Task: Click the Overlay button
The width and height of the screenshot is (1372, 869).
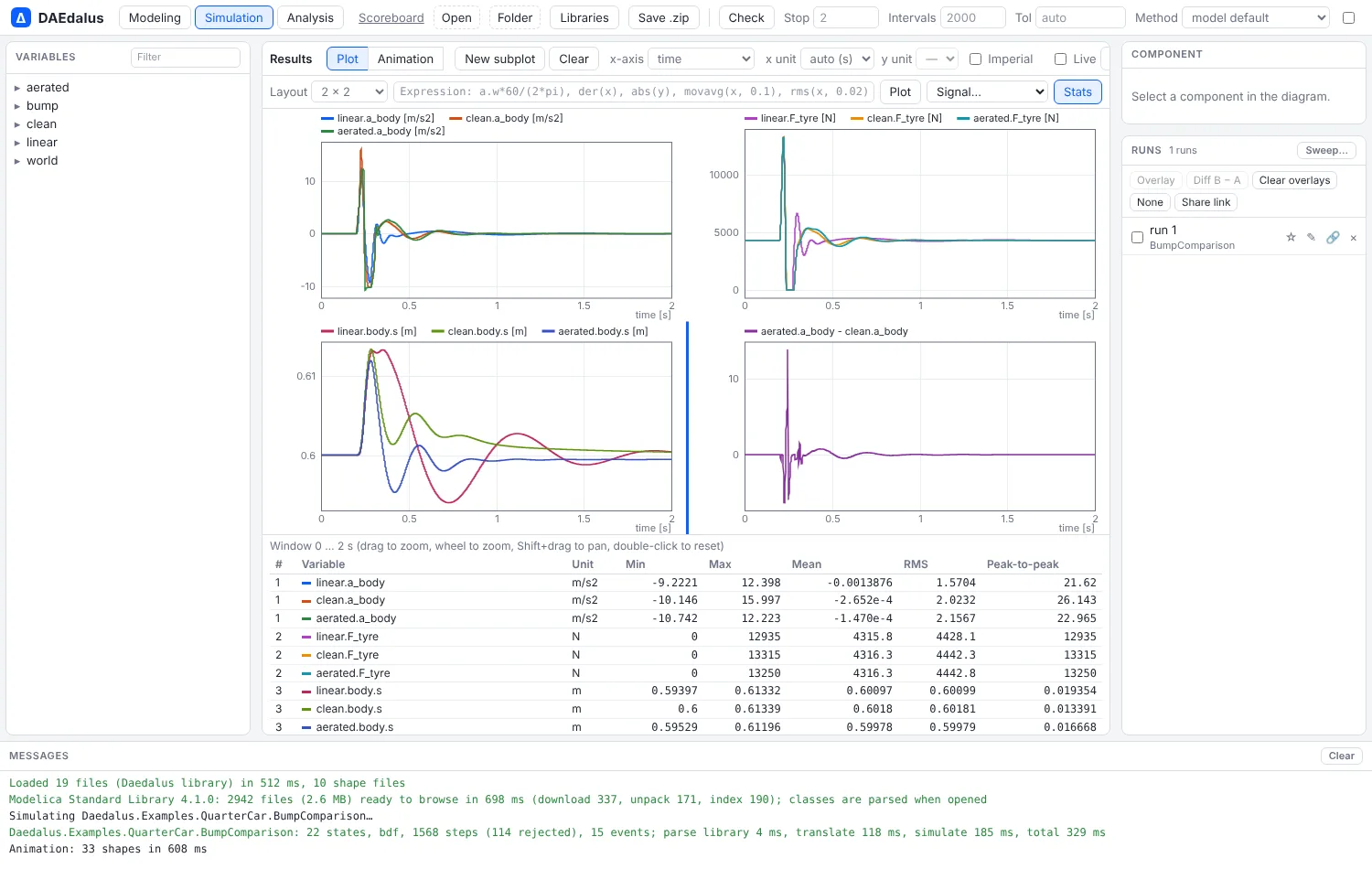Action: coord(1155,180)
